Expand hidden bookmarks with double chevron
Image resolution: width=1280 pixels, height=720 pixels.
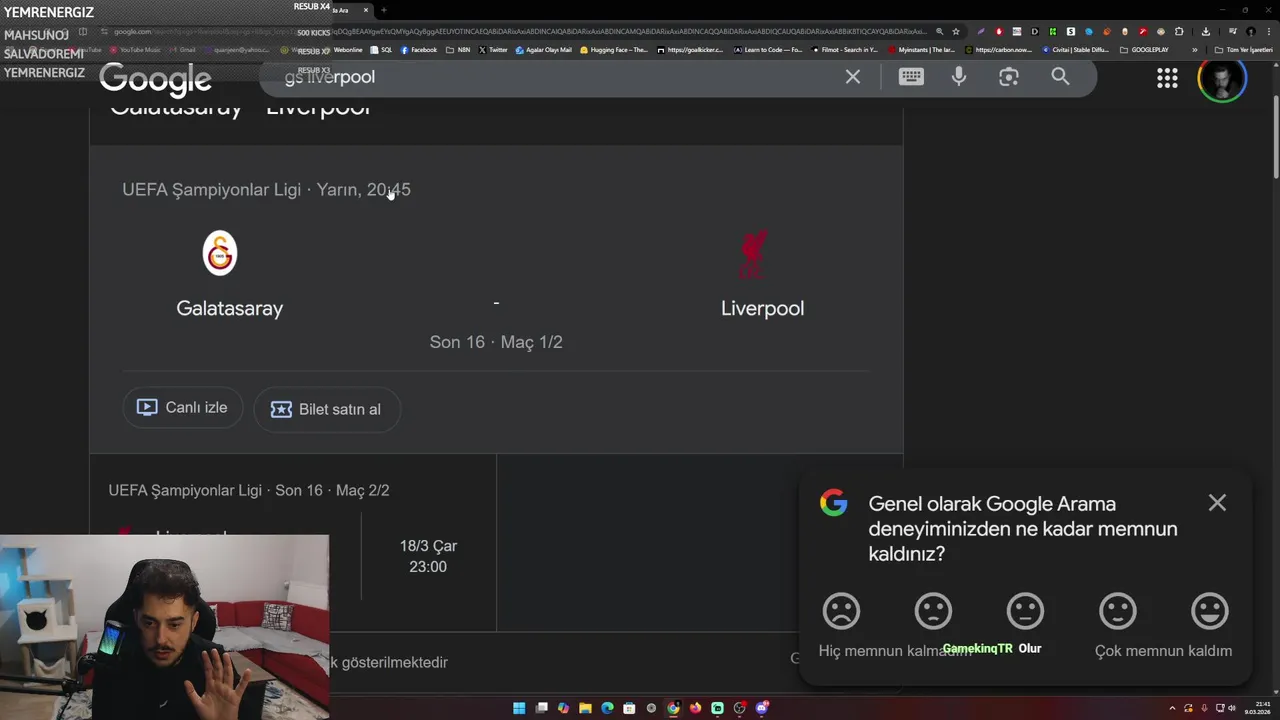pos(1194,49)
